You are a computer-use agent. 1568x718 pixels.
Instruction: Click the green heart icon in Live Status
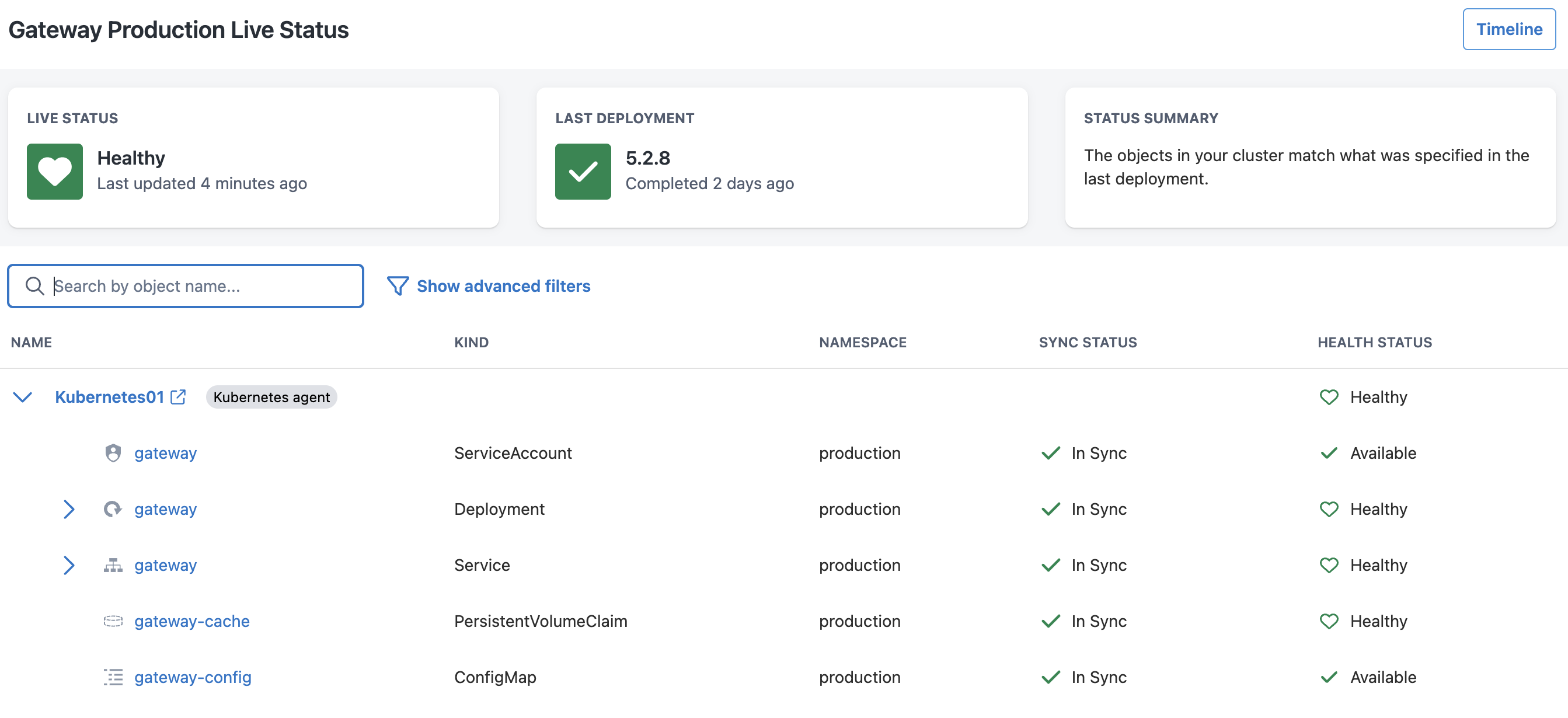pos(54,172)
